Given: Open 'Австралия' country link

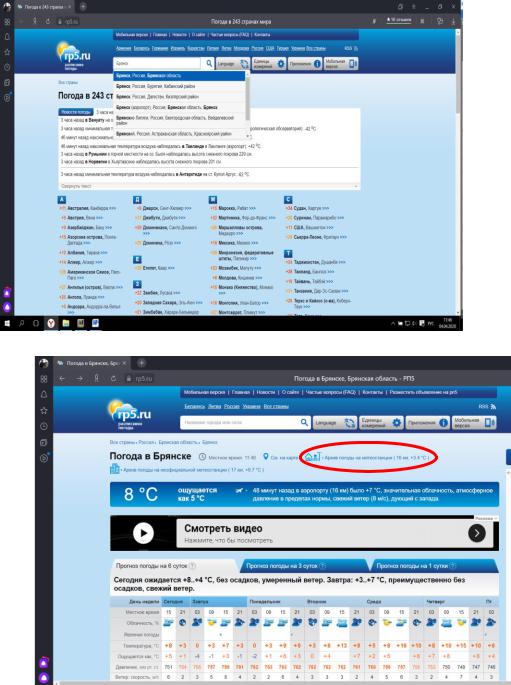Looking at the screenshot, I should coord(78,208).
